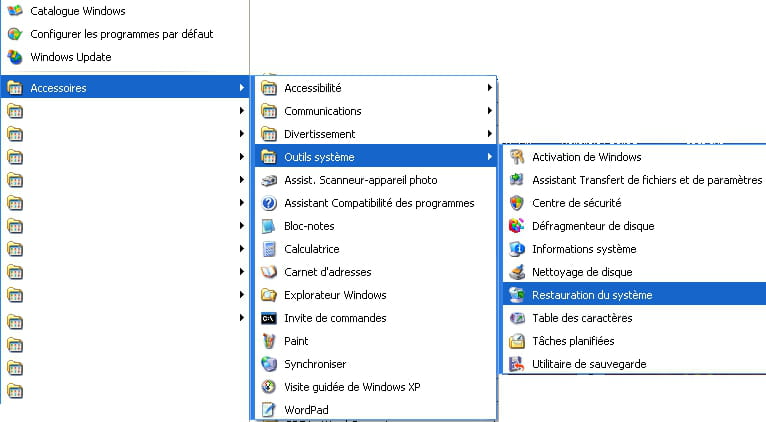Select Centre de sécurité label

(x=577, y=203)
